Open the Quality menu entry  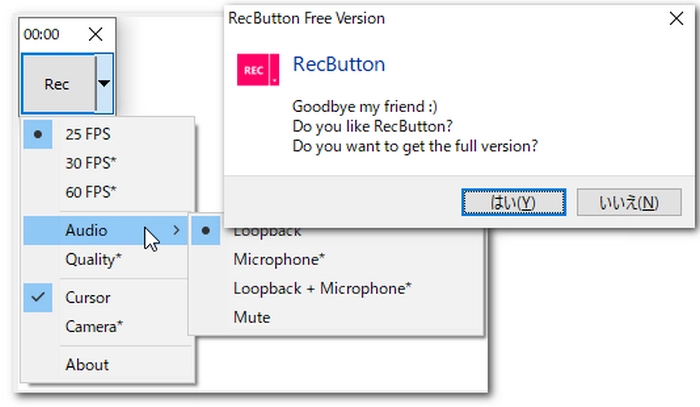click(93, 259)
